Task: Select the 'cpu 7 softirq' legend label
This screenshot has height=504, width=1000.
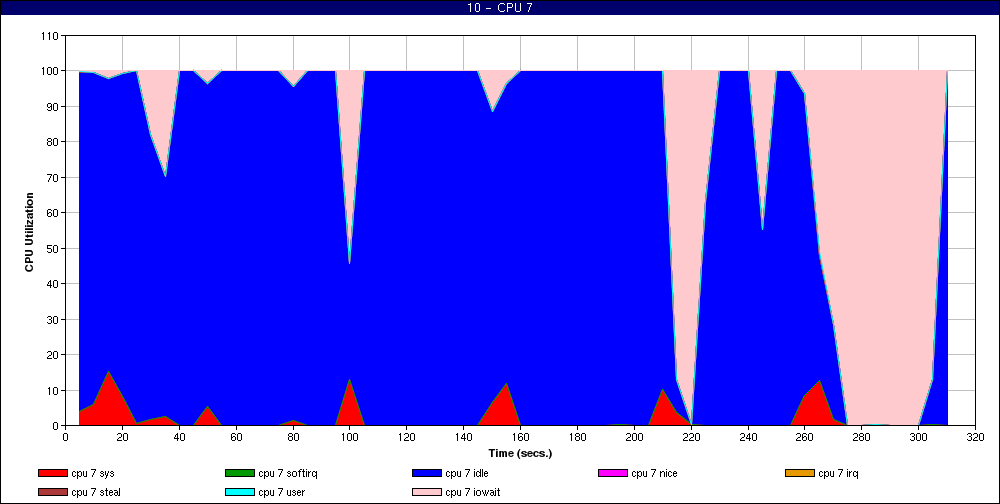Action: point(288,473)
